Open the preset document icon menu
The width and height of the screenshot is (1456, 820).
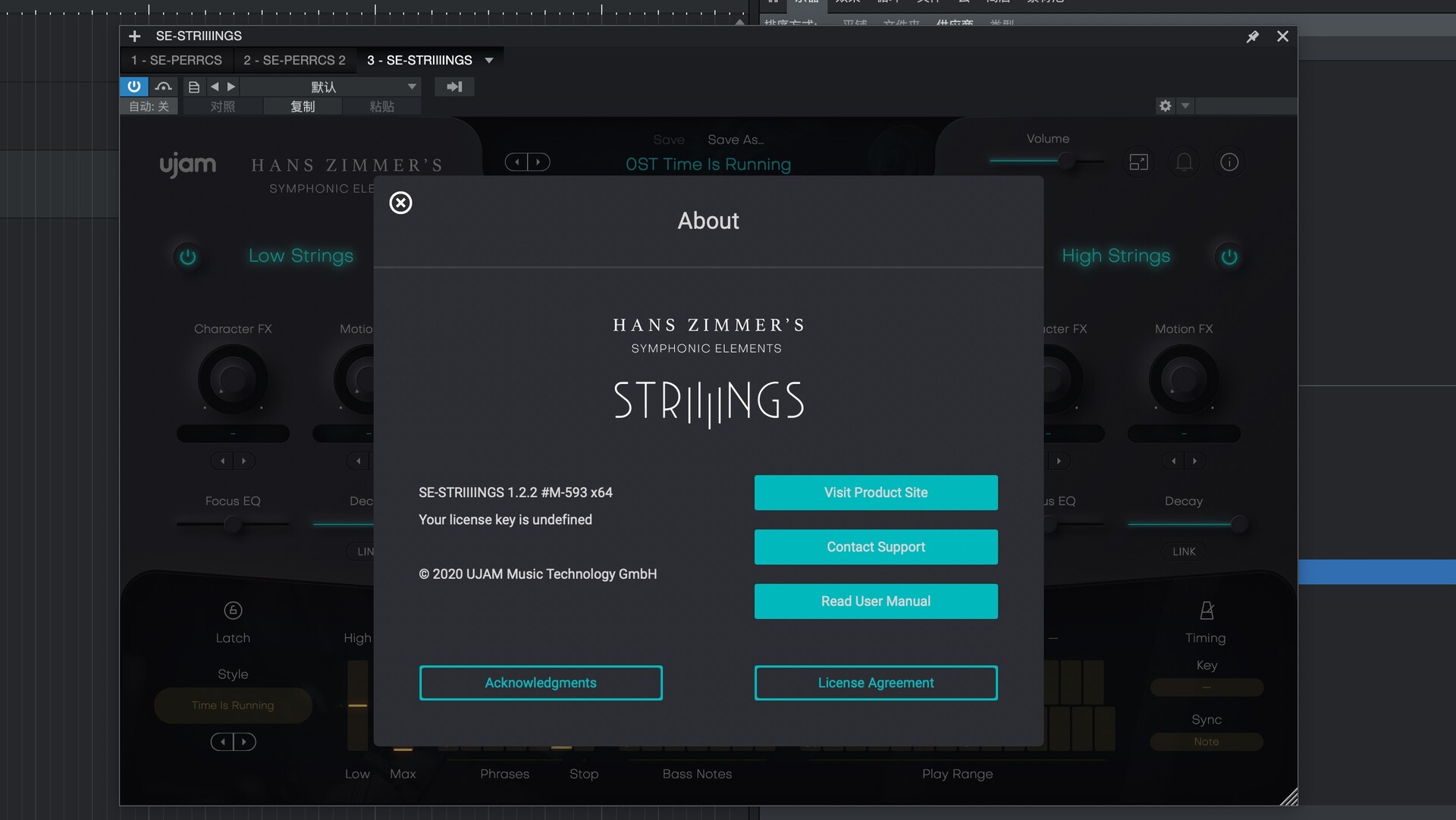coord(194,86)
